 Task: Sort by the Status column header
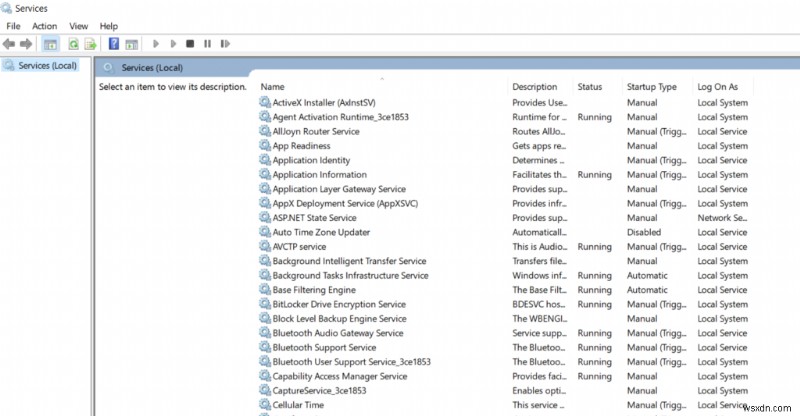pyautogui.click(x=590, y=87)
